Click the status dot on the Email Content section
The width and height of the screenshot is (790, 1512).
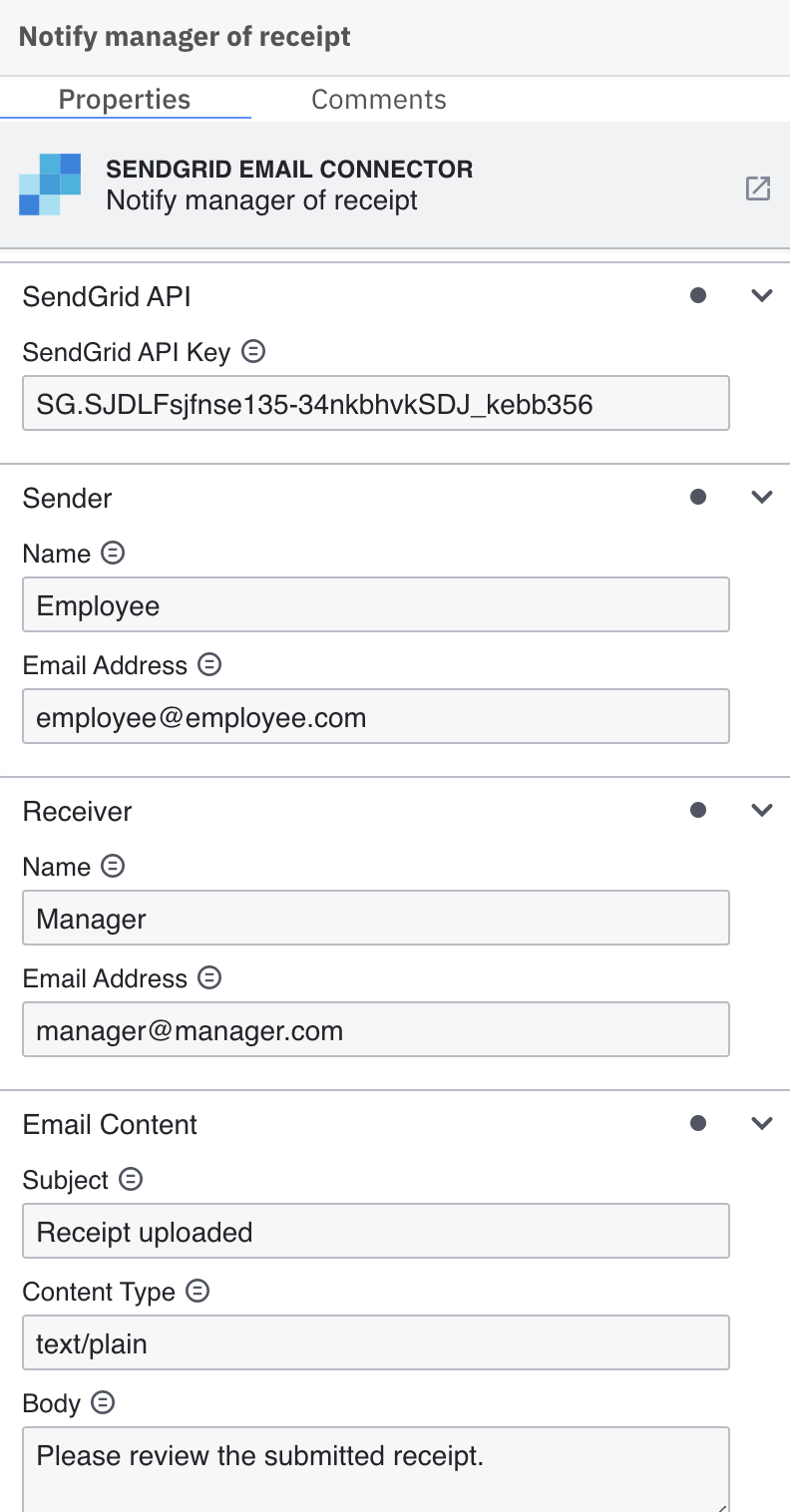pos(699,1122)
